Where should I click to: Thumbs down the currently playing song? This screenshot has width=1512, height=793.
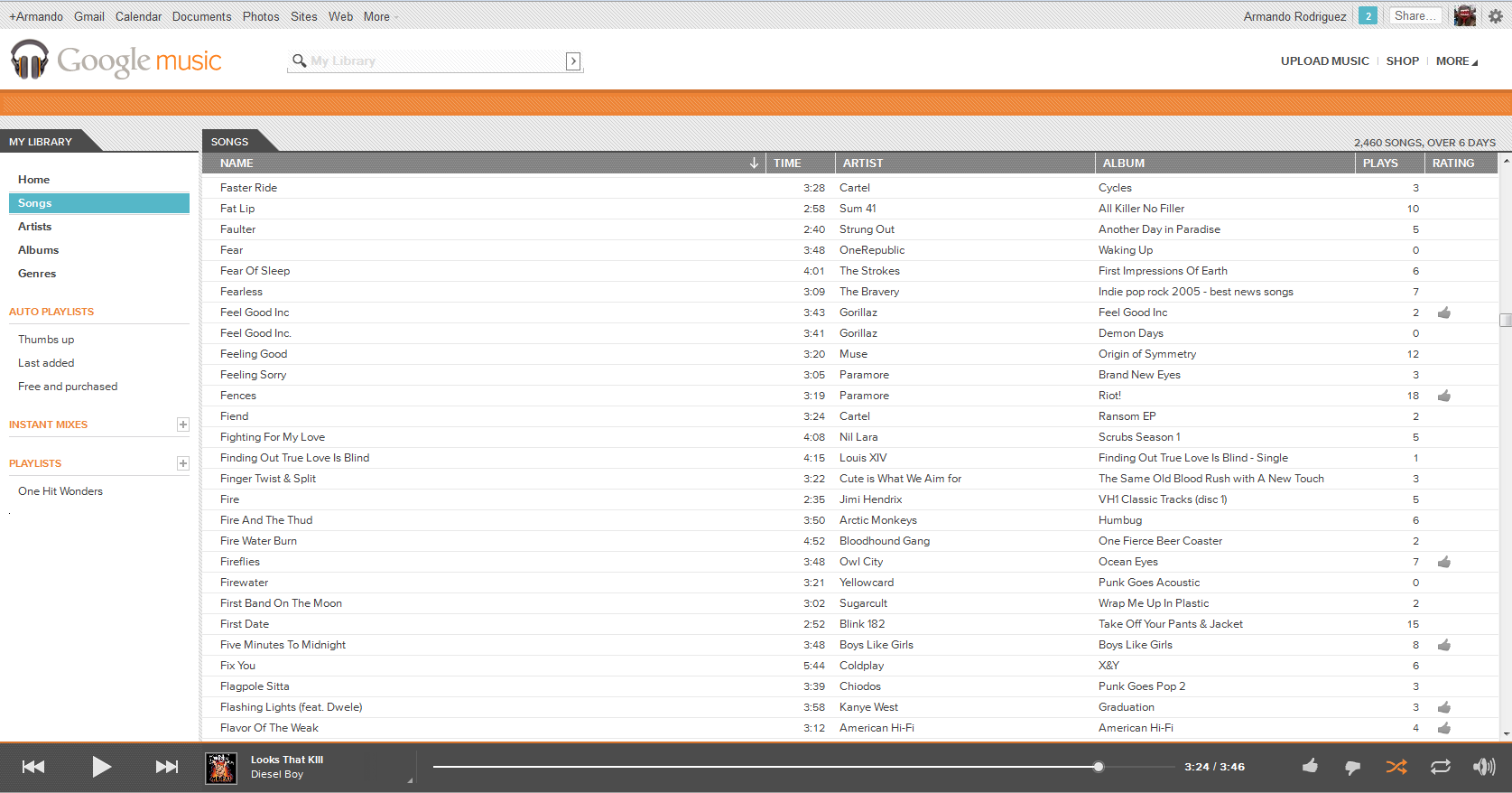1352,768
